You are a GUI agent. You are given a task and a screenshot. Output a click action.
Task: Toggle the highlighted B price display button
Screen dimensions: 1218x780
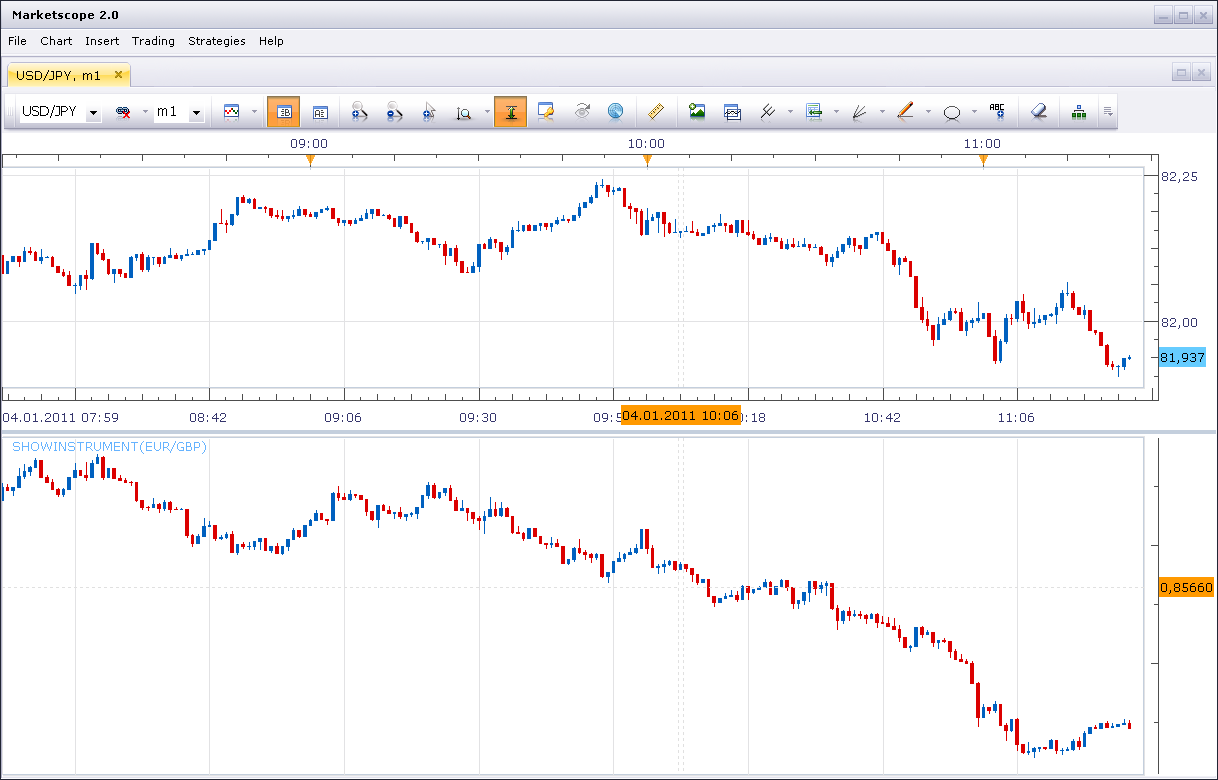[283, 112]
